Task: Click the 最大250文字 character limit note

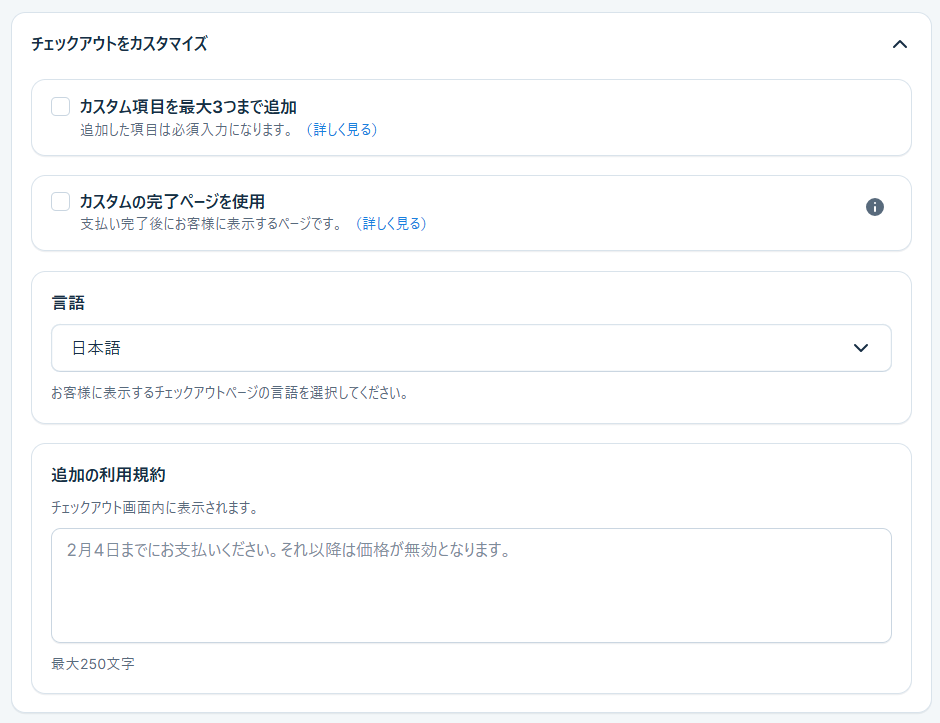Action: 93,664
